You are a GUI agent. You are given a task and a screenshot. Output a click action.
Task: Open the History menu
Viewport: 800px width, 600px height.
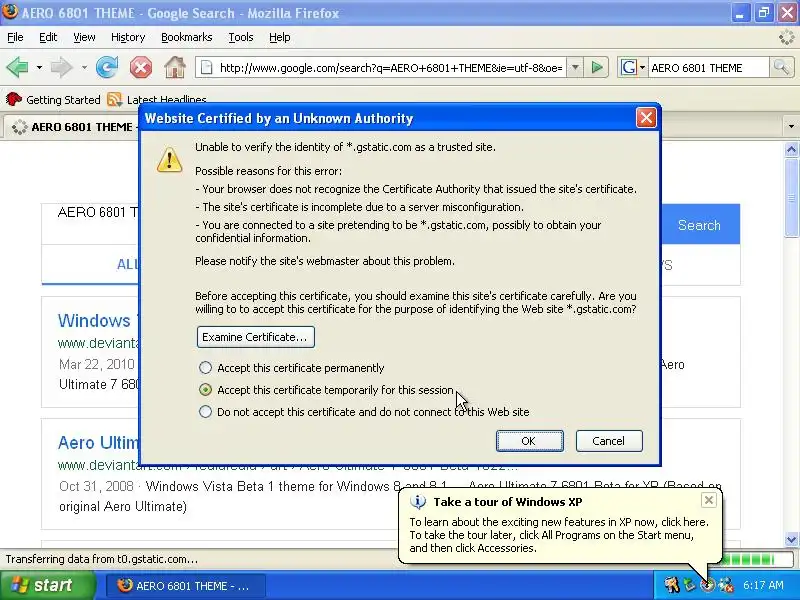[128, 37]
